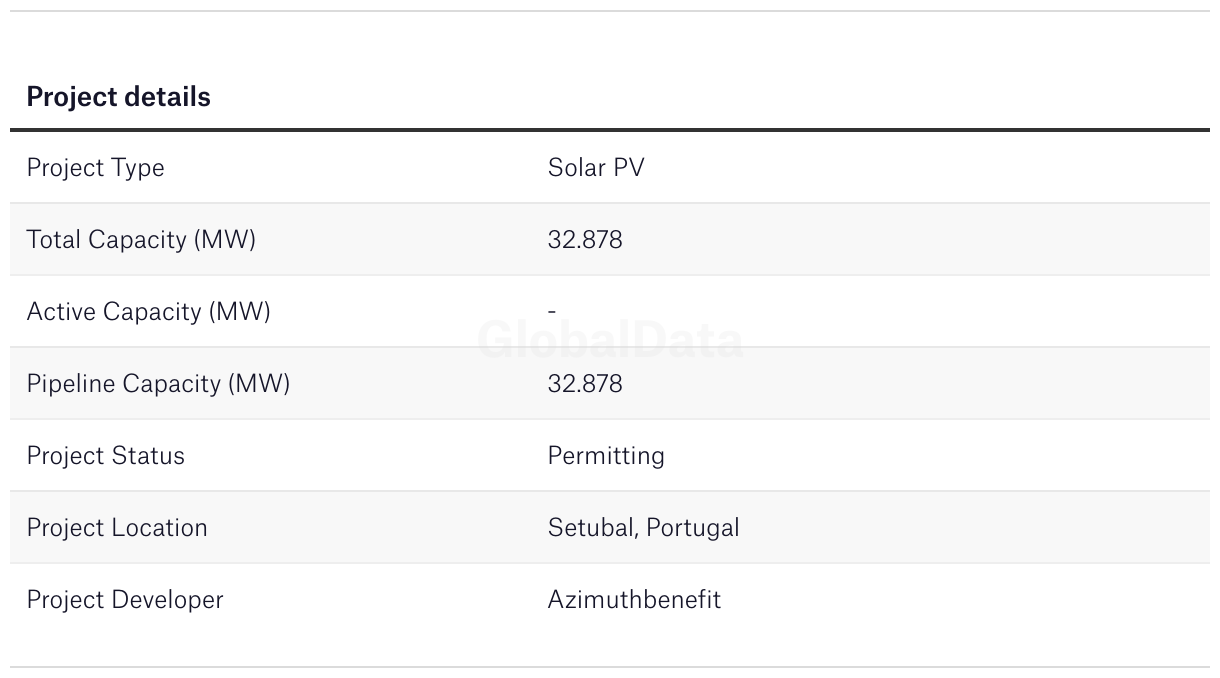
Task: Click the Total Capacity (MW) label
Action: [x=141, y=240]
